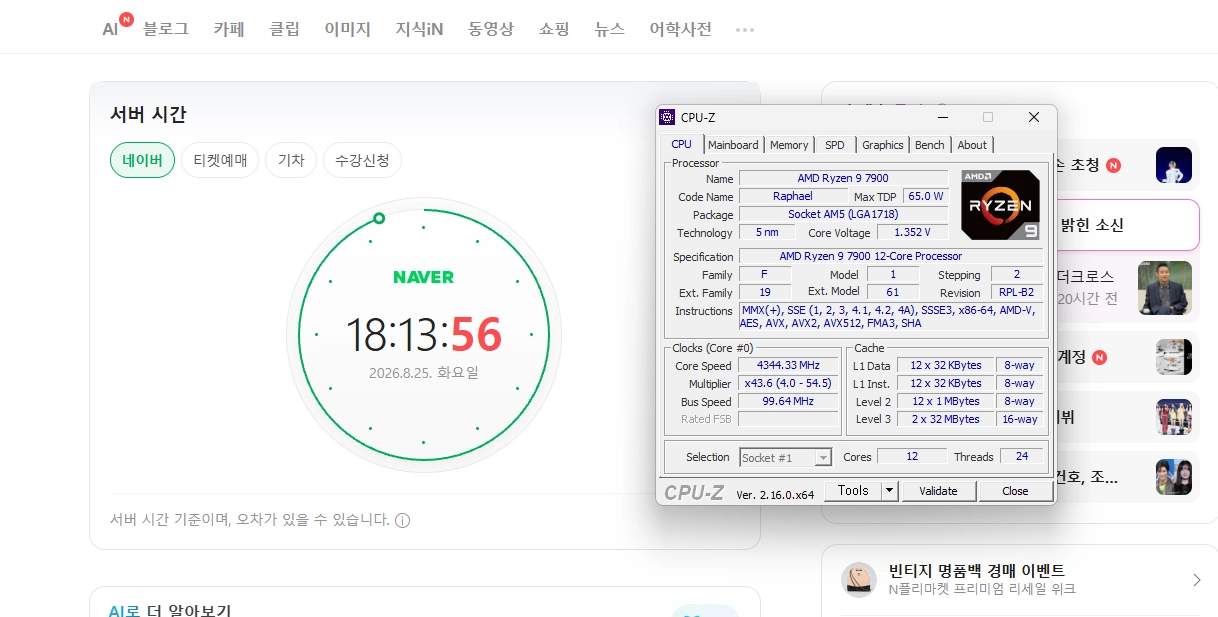1218x617 pixels.
Task: Select the 기차 server time option
Action: click(x=291, y=160)
